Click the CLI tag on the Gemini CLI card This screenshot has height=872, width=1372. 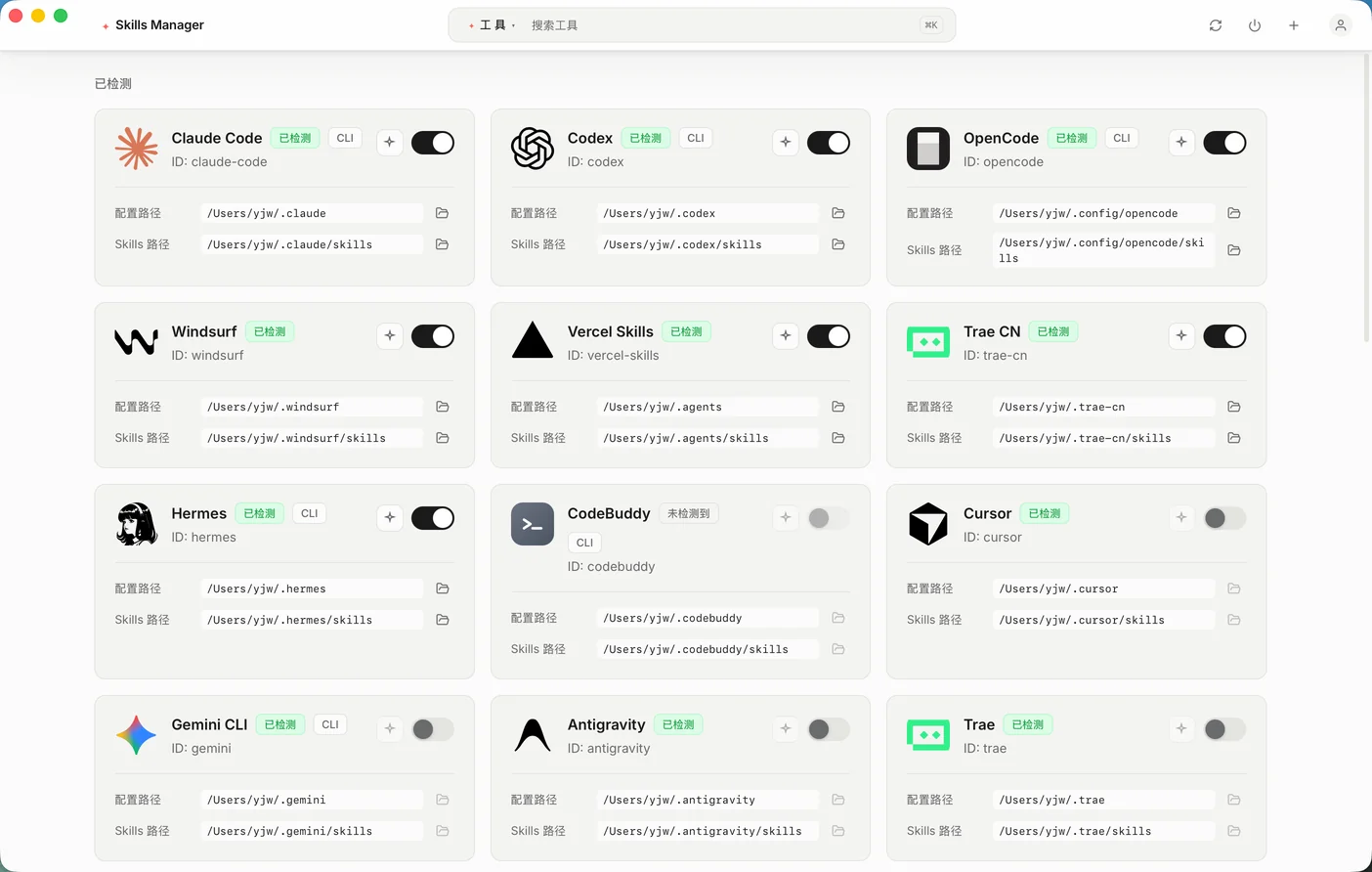coord(330,724)
